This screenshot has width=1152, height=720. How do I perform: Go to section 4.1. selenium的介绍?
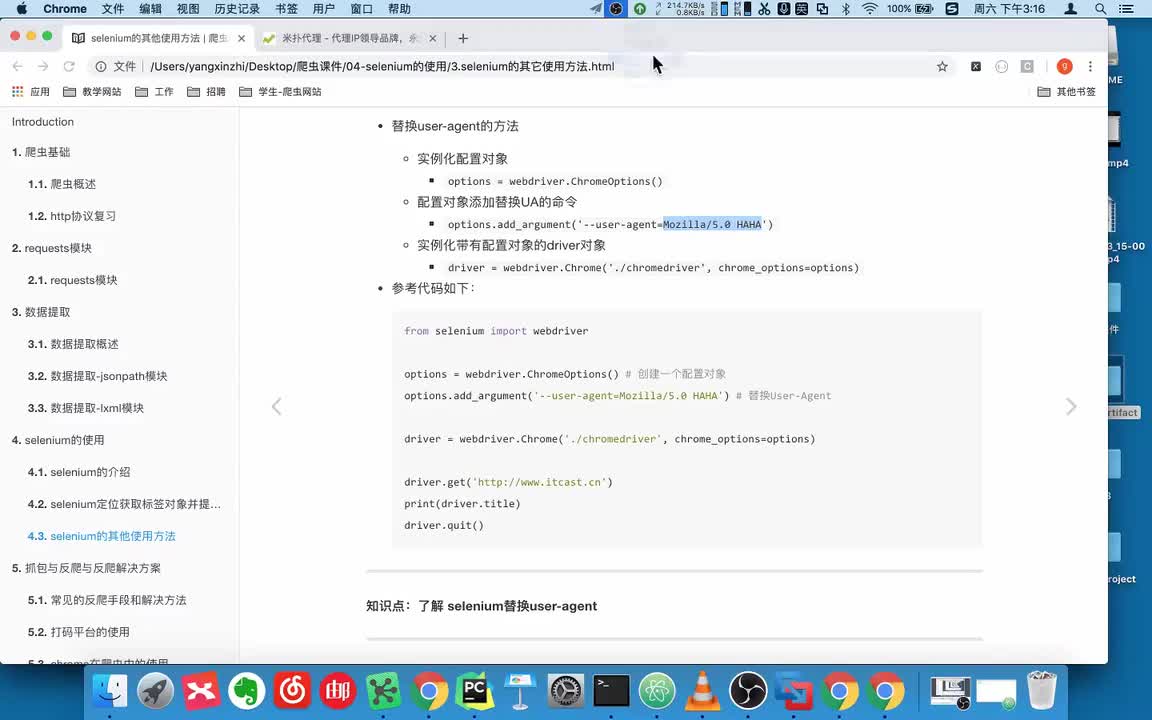[x=79, y=472]
